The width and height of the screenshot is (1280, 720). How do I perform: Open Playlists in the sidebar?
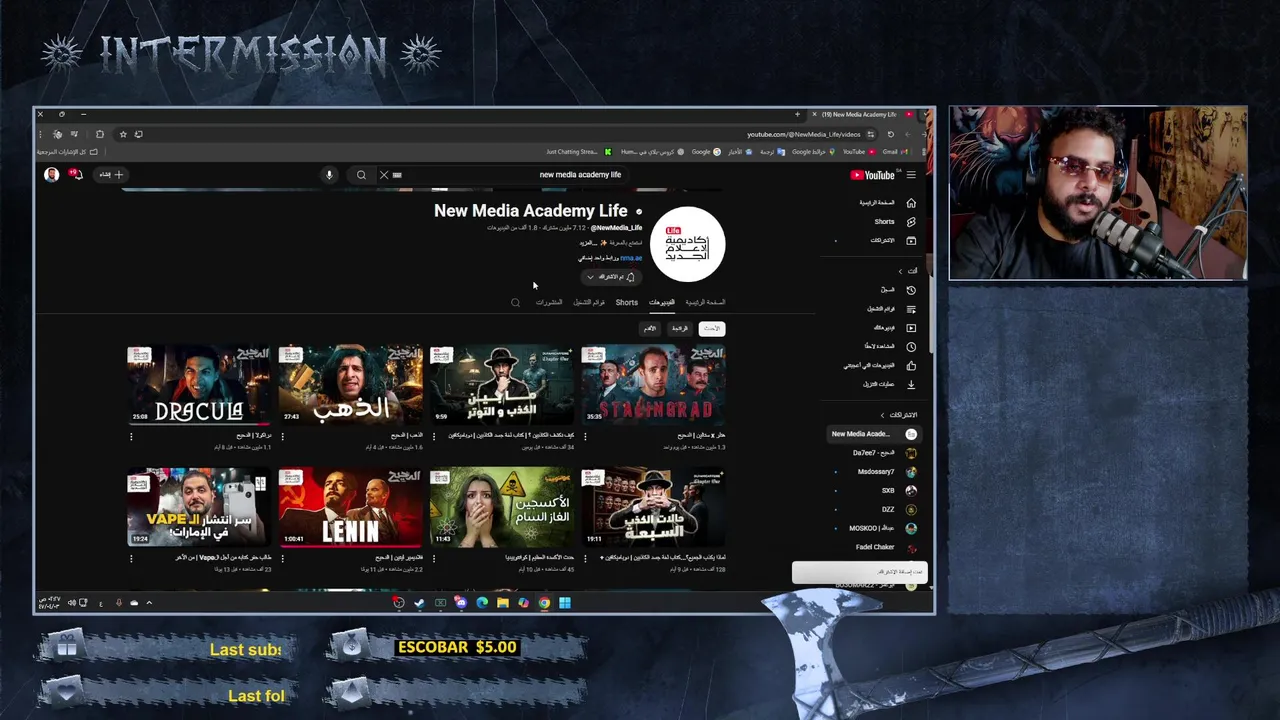coord(890,309)
